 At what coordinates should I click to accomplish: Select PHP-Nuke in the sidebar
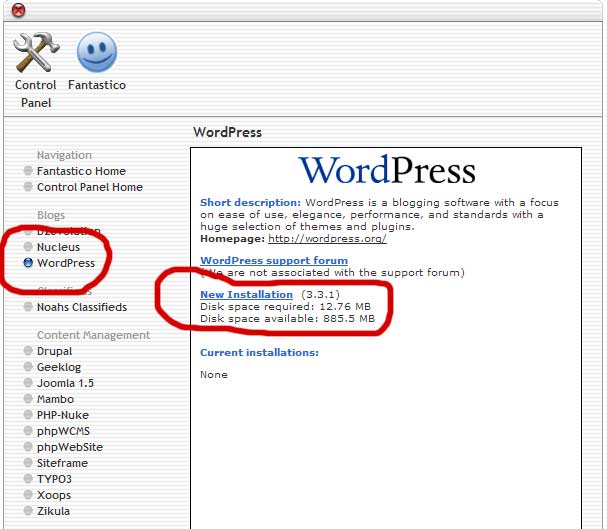tap(63, 415)
